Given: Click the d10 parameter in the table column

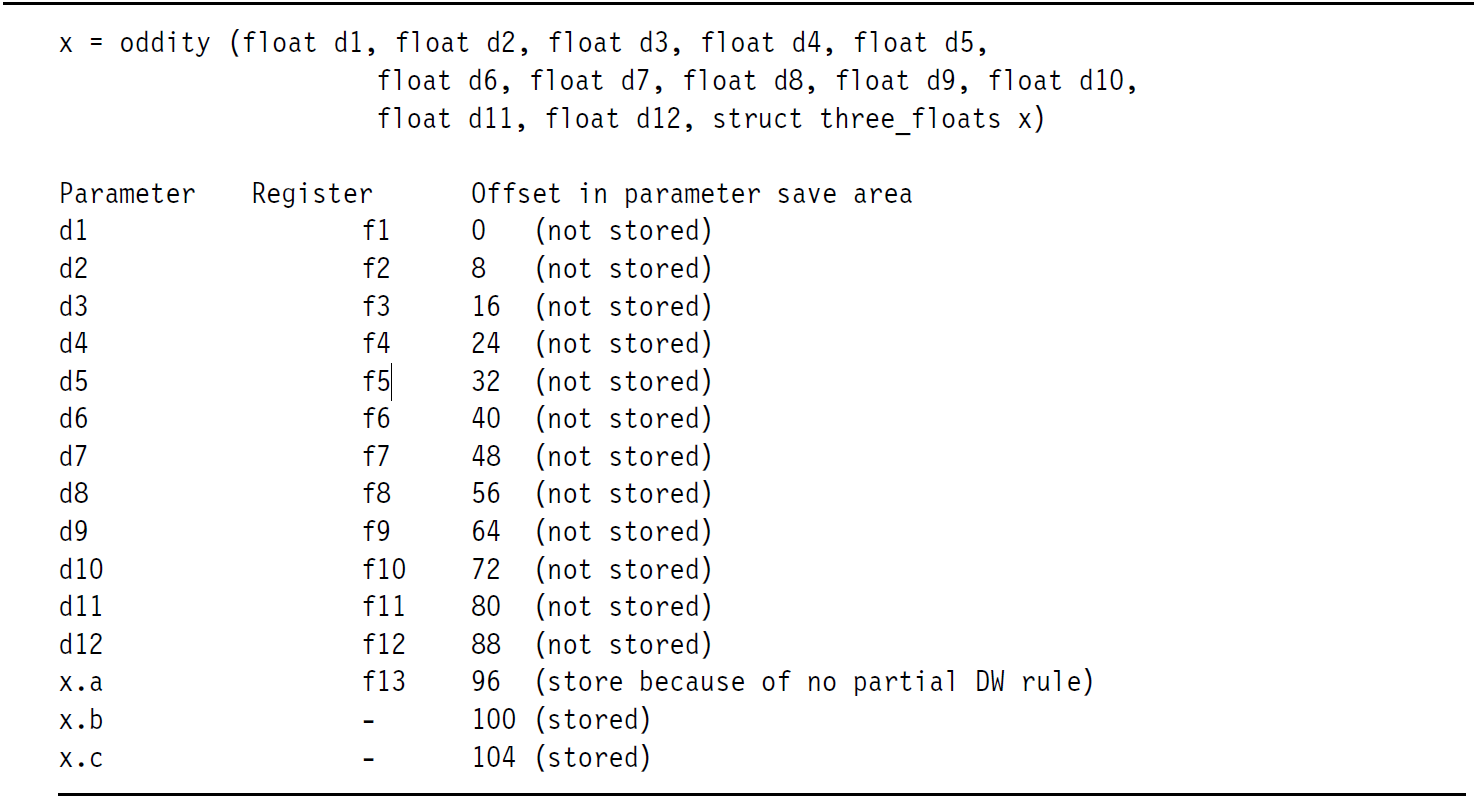Looking at the screenshot, I should pos(81,570).
